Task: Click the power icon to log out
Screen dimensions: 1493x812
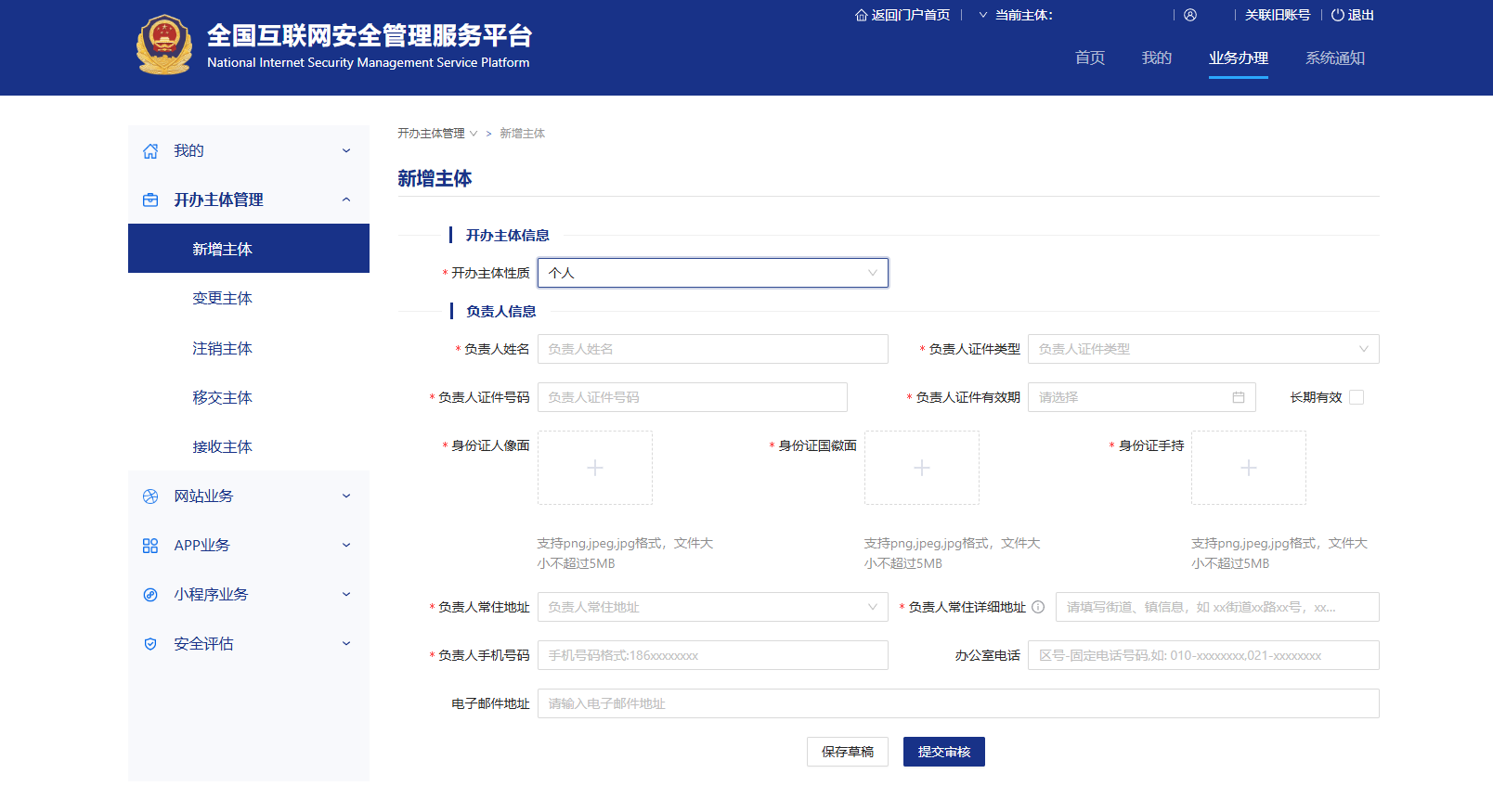Action: (x=1338, y=15)
